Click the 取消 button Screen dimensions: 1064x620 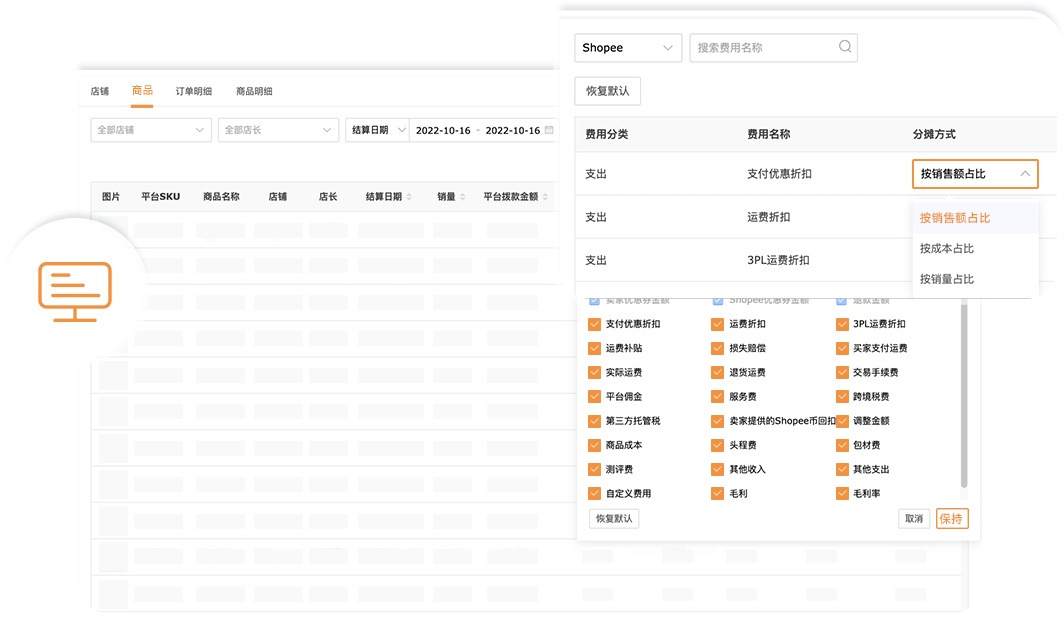(914, 519)
